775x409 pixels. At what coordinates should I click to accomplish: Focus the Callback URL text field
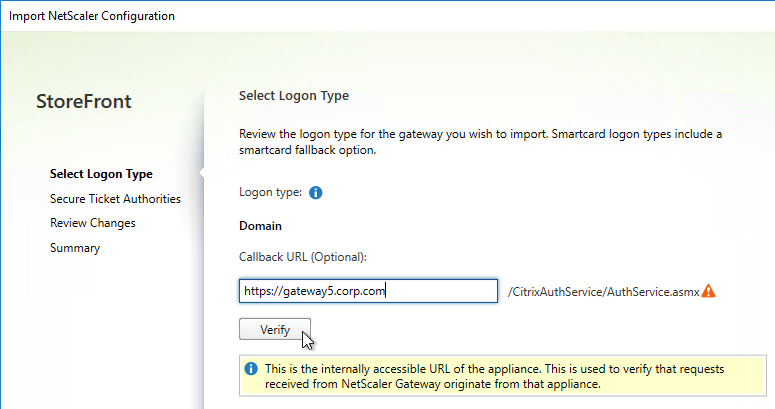pyautogui.click(x=368, y=291)
